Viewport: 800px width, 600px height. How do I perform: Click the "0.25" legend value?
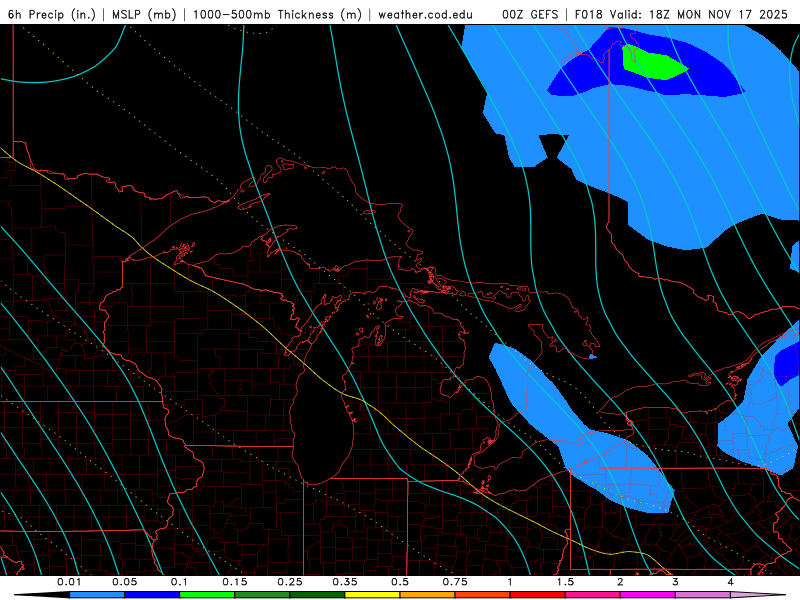click(x=290, y=582)
